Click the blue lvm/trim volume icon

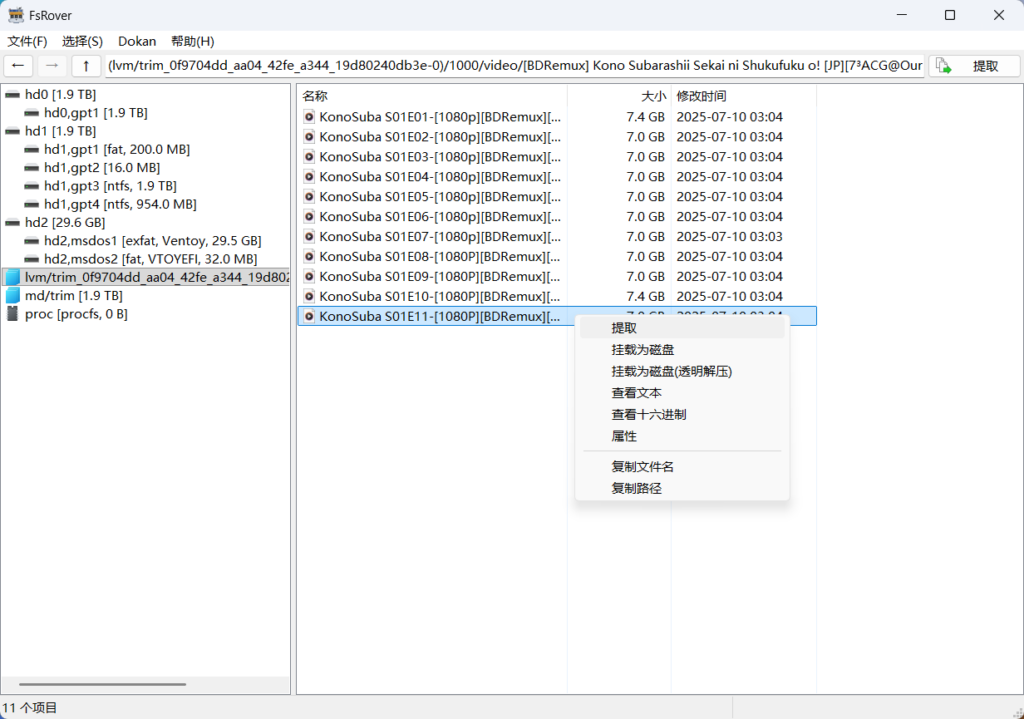(x=12, y=278)
